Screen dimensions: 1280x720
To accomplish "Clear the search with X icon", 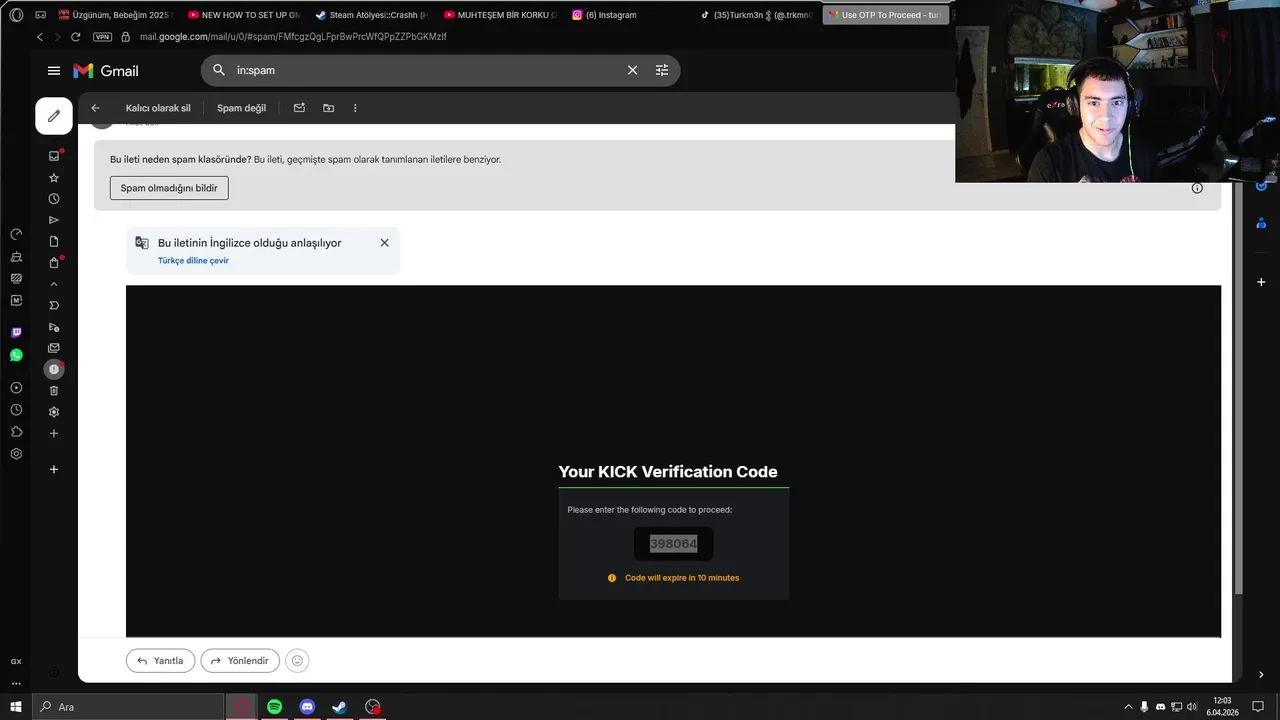I will (x=632, y=70).
